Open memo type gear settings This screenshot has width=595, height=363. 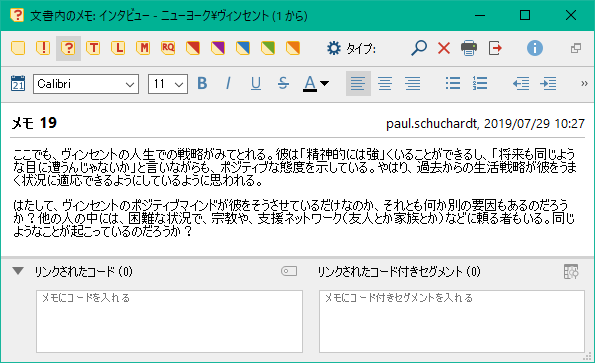coord(334,48)
